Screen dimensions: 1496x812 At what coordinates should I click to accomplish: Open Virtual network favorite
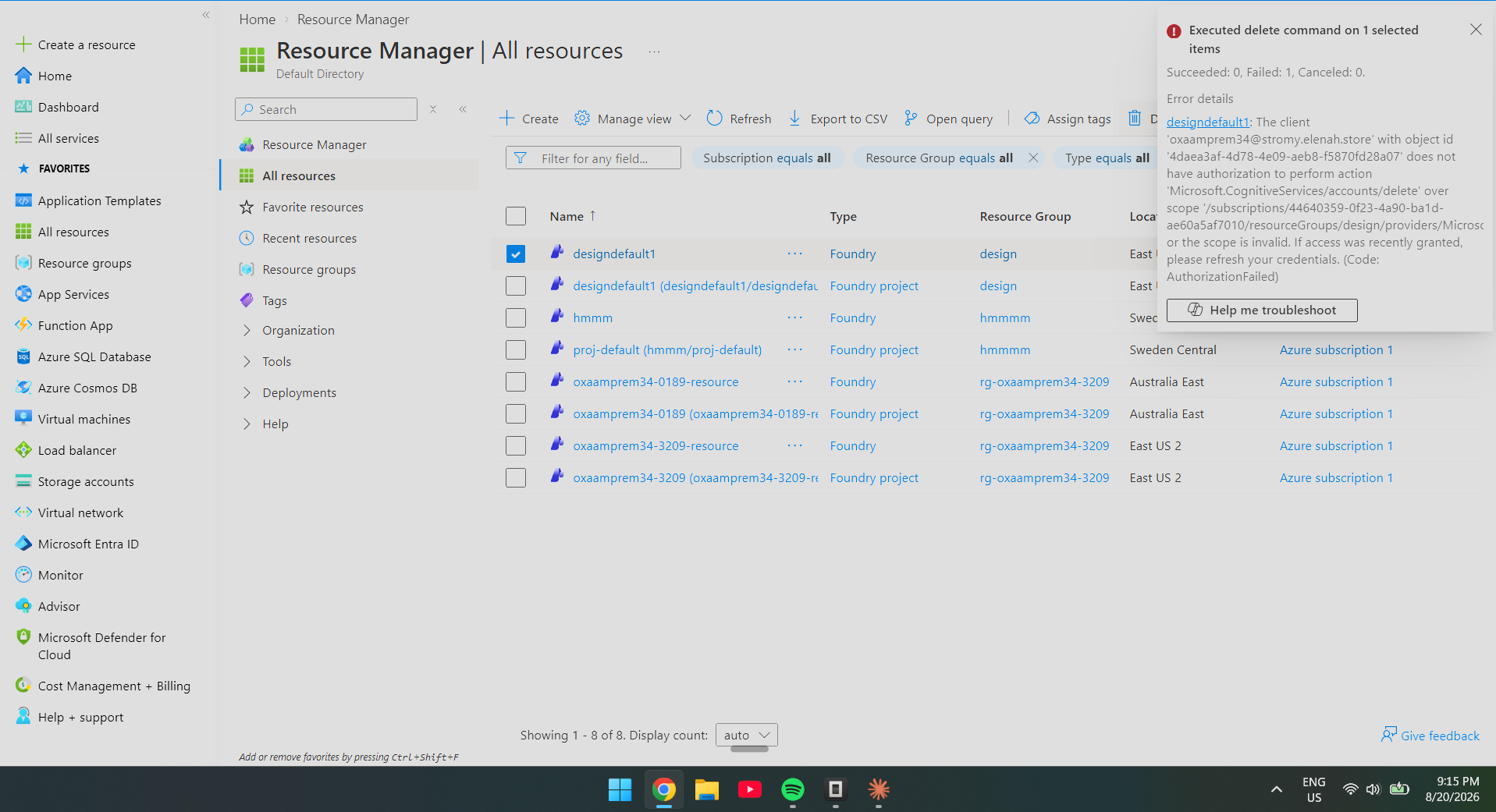pos(80,512)
